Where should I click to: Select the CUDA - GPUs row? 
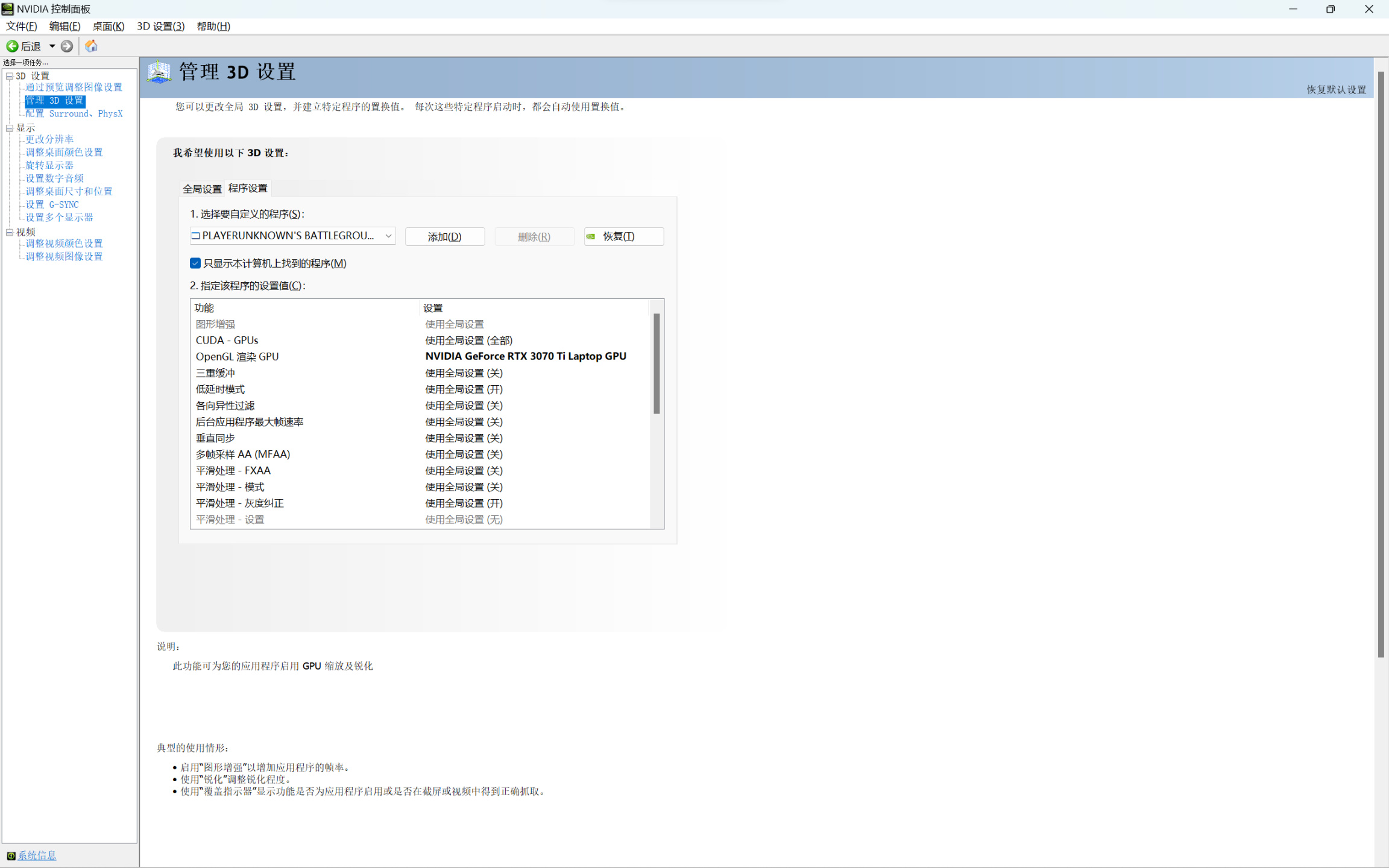coord(421,341)
